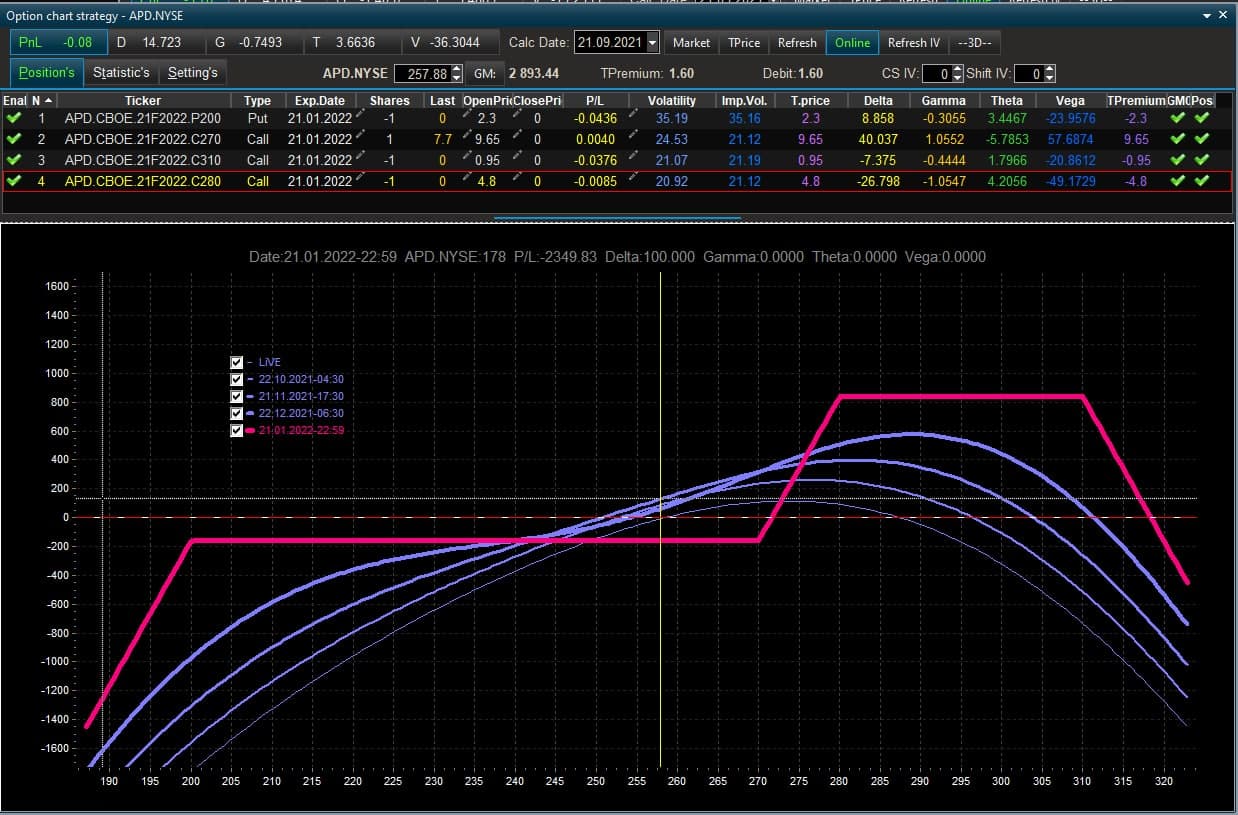Switch to the Statistic's tab
This screenshot has height=815, width=1238.
121,72
